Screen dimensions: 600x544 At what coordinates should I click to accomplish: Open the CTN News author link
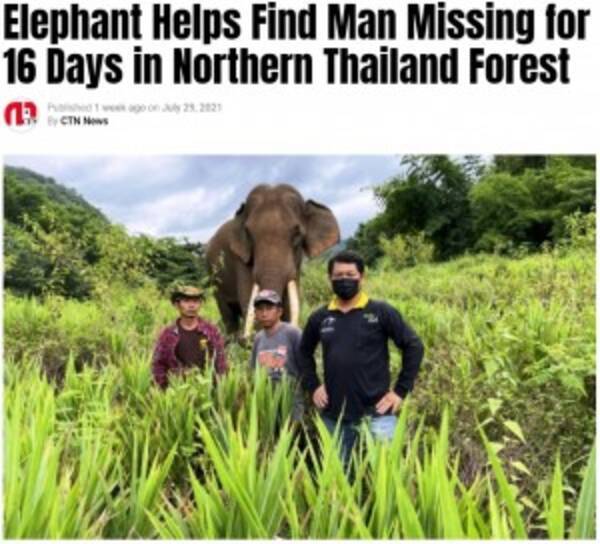tap(85, 121)
